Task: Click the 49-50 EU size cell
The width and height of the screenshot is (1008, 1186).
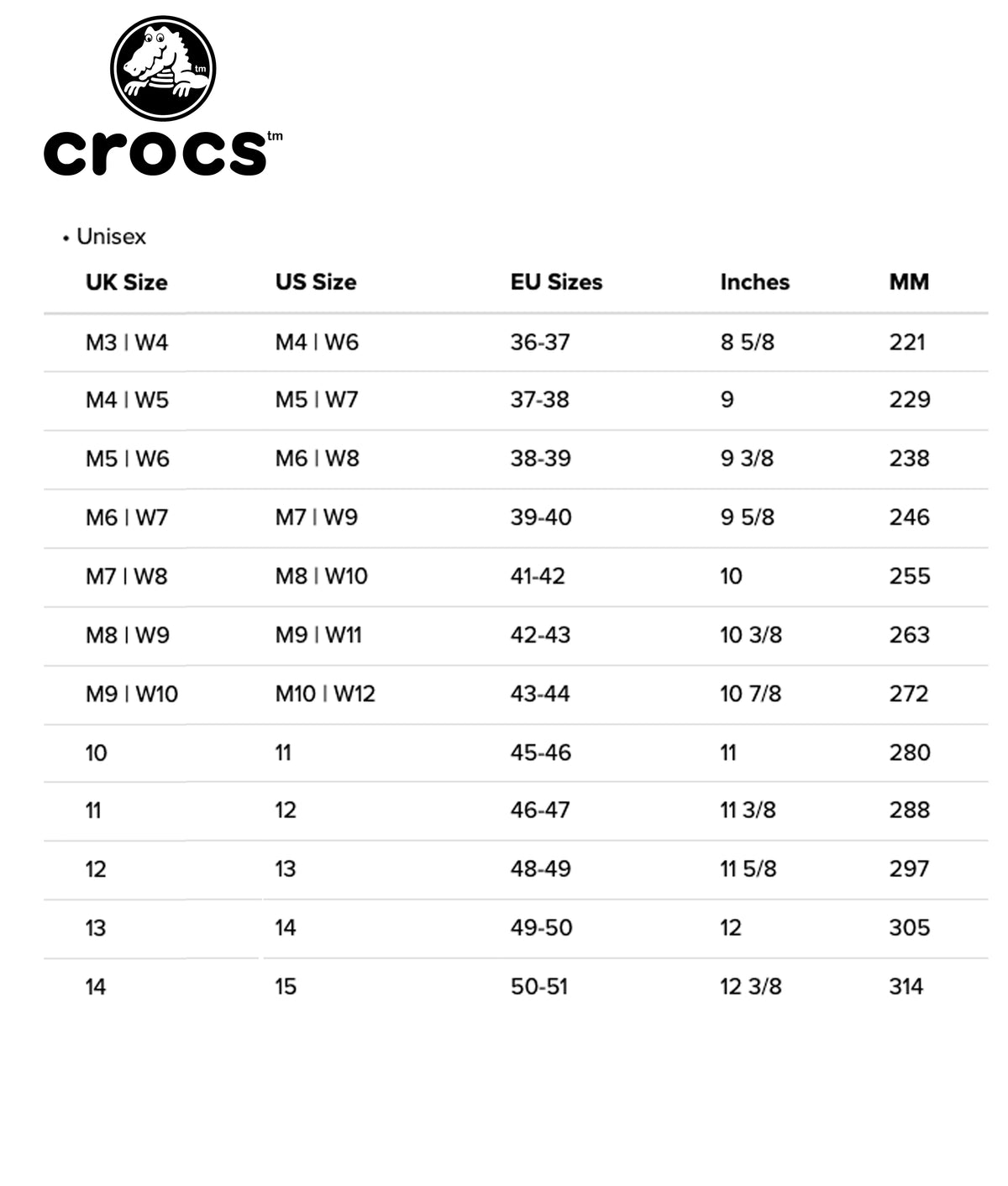Action: 542,928
